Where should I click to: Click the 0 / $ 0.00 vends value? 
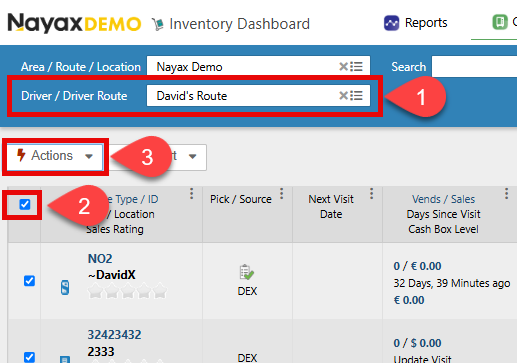coord(417,343)
